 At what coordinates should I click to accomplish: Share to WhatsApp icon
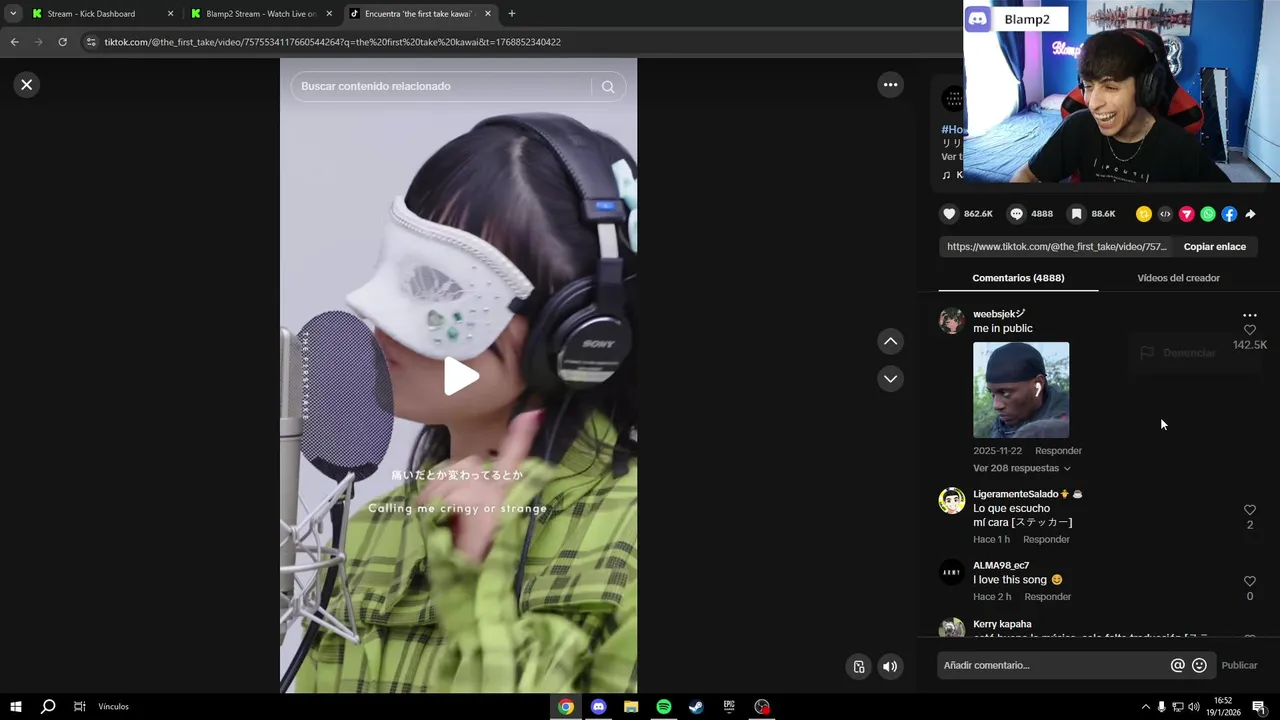tap(1208, 214)
